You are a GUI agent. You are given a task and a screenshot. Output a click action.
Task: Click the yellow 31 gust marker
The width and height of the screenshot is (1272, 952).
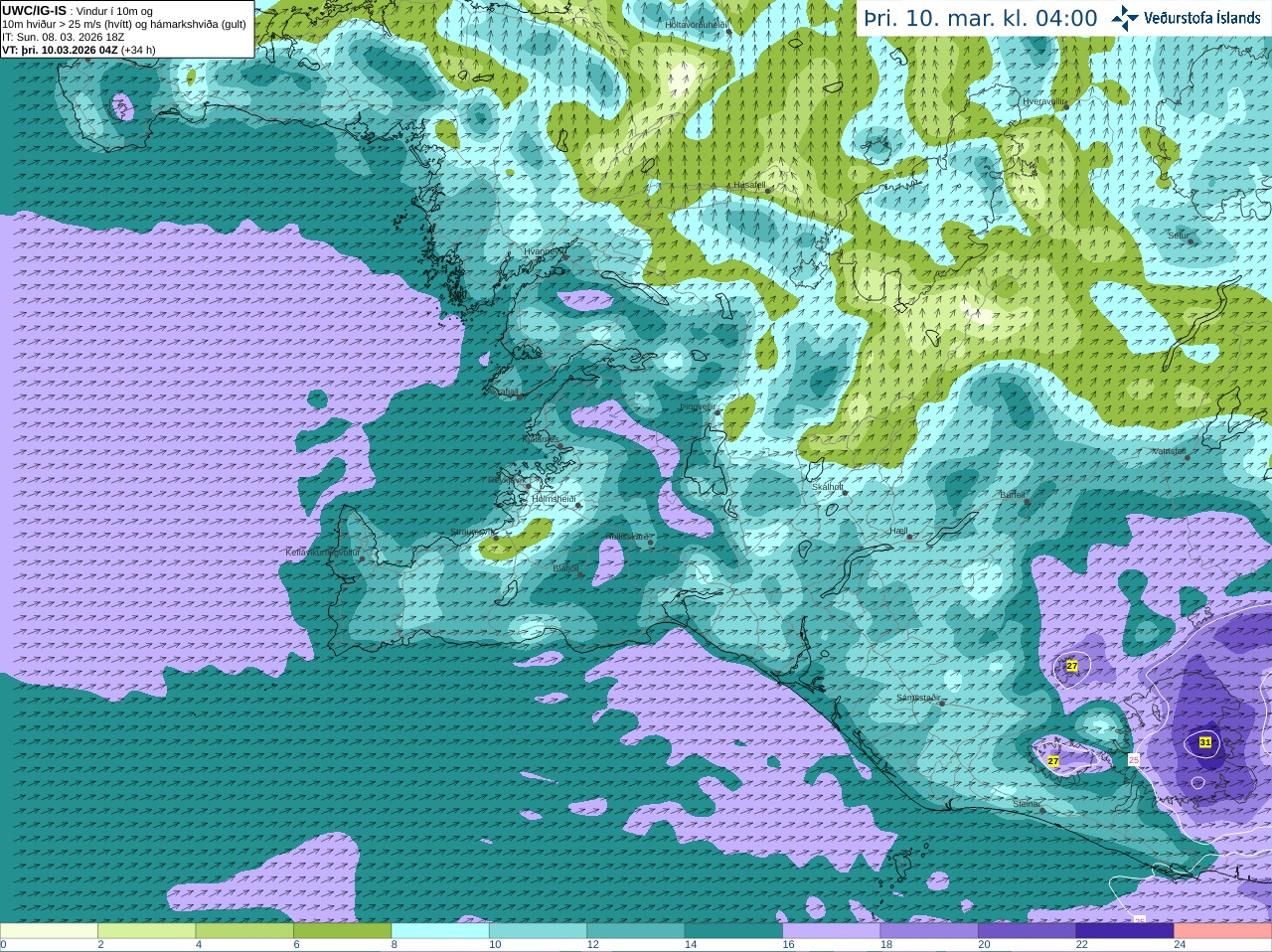coord(1205,742)
